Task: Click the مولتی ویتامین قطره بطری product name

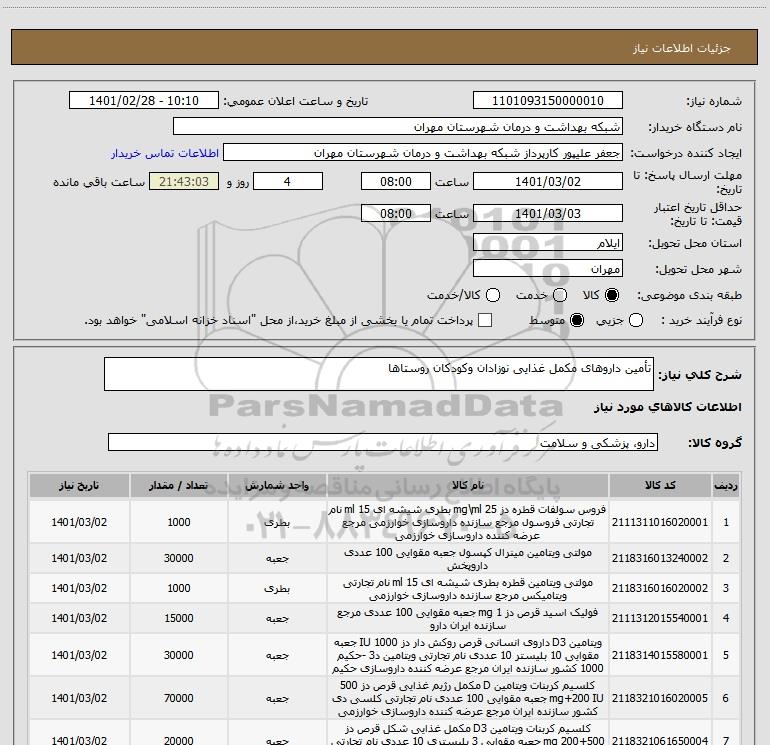Action: (x=468, y=588)
